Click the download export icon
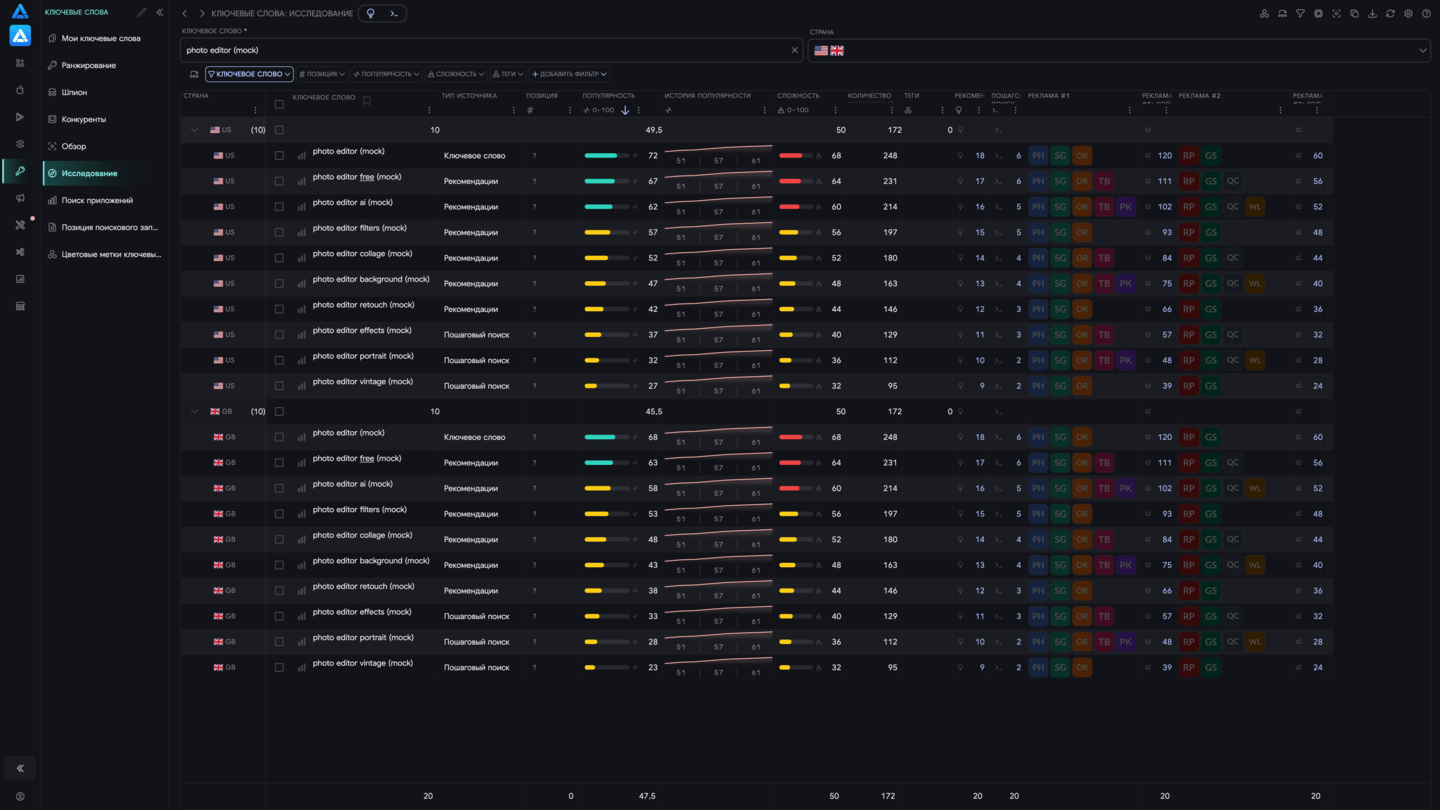 [1372, 14]
